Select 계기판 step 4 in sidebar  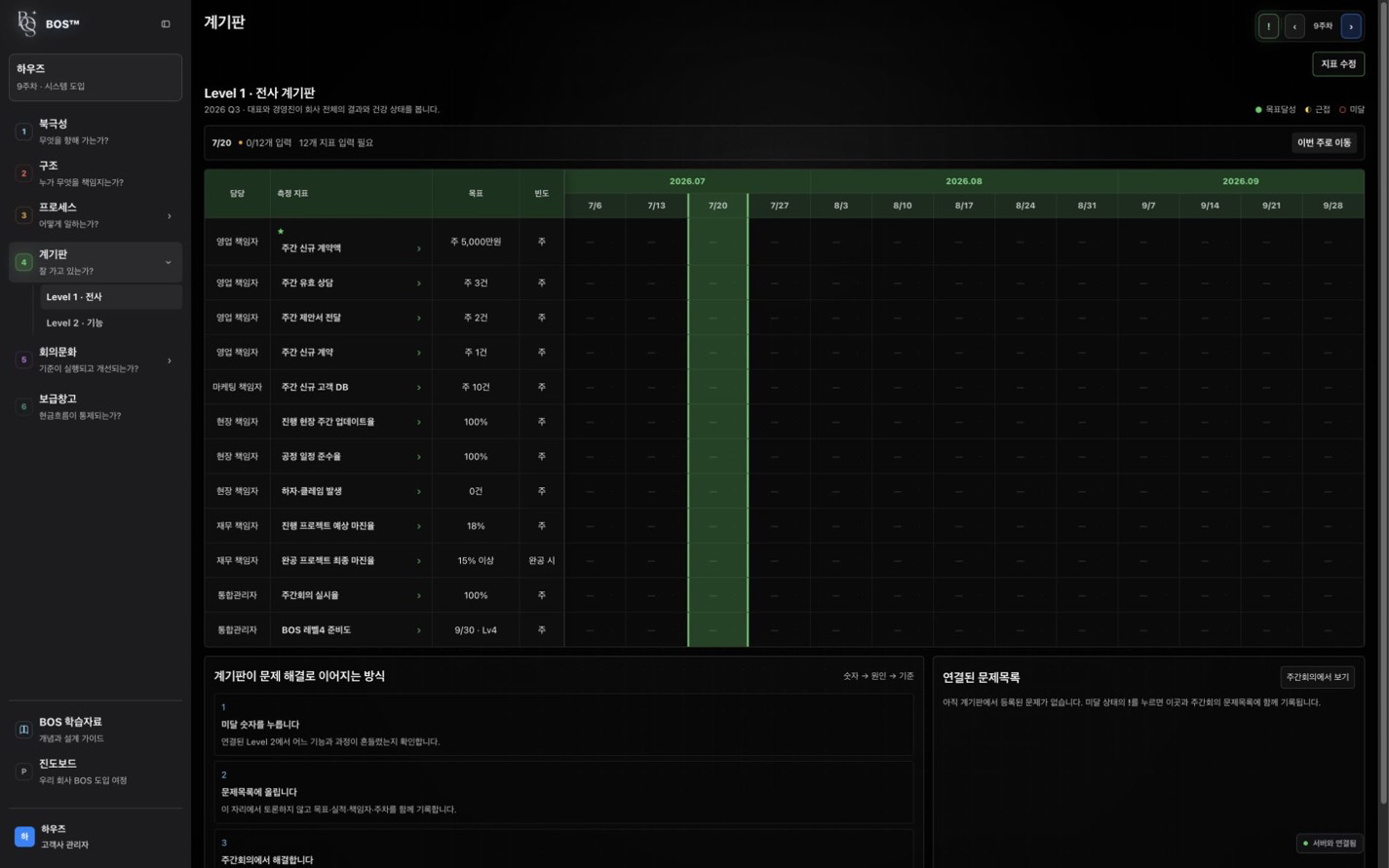(x=95, y=262)
